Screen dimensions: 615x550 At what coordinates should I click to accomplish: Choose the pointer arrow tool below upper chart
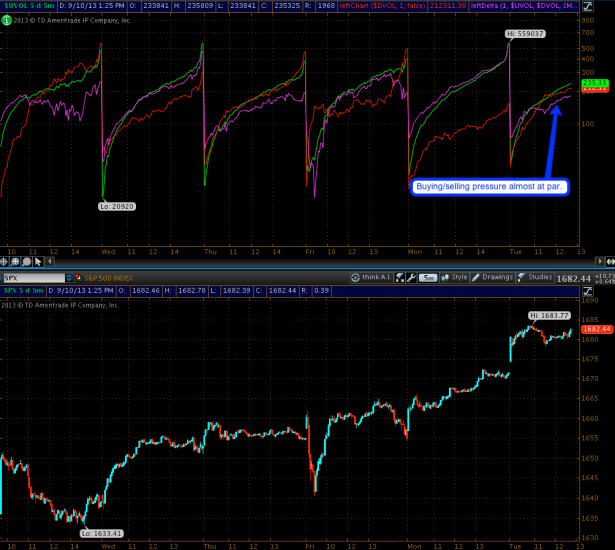click(x=38, y=262)
